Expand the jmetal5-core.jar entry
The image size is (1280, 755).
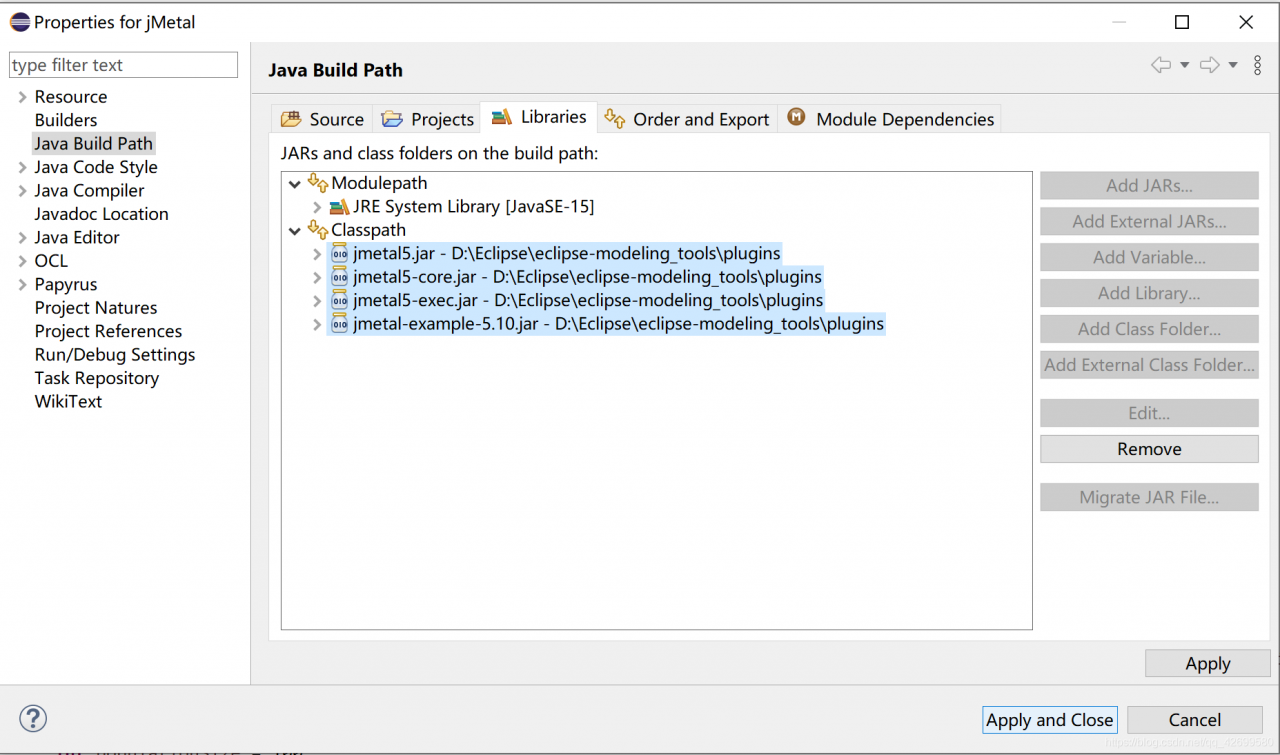(x=317, y=277)
